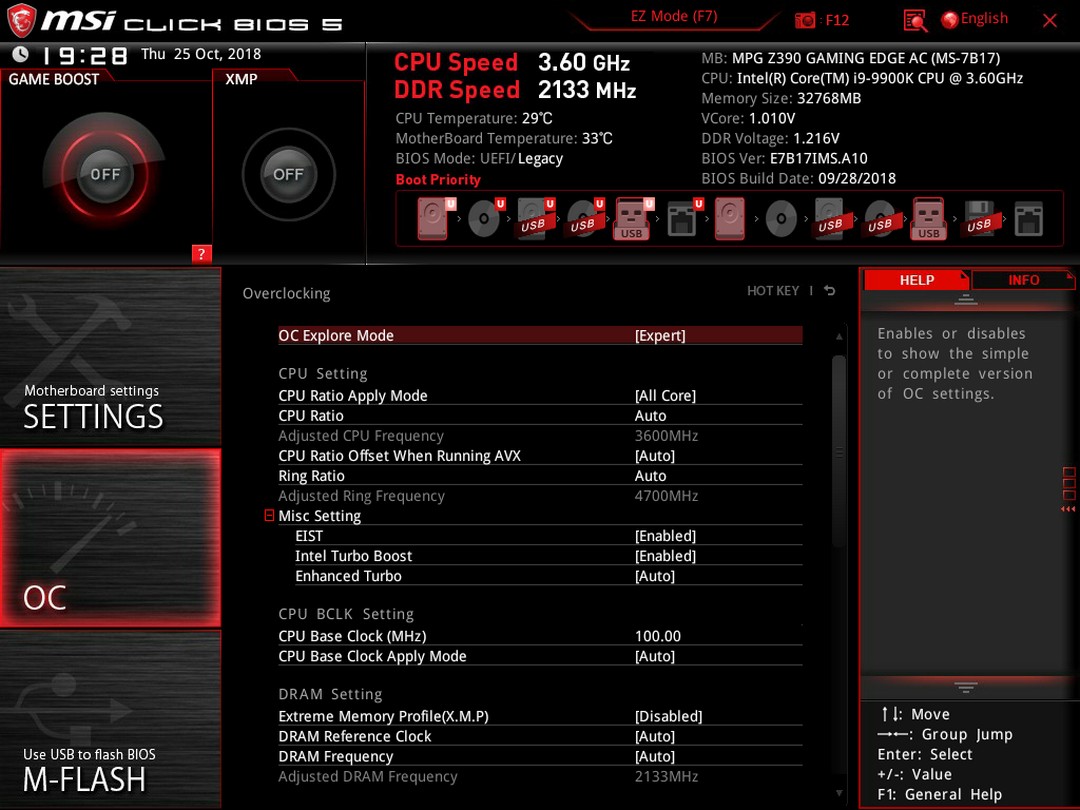Viewport: 1080px width, 810px height.
Task: Open CPU Ratio Offset When Running AVX option
Action: click(540, 455)
